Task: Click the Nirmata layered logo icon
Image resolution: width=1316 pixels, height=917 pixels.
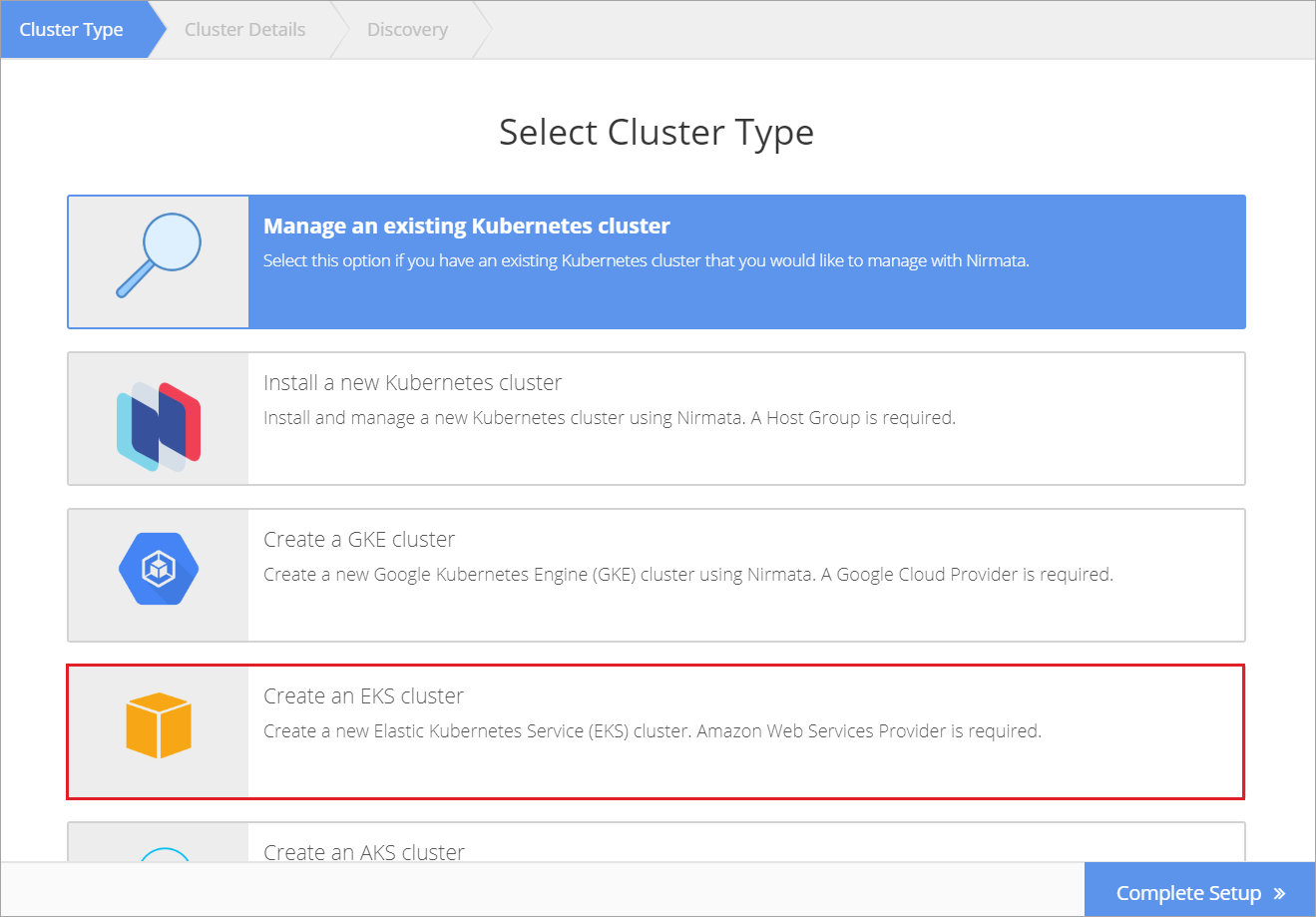Action: pos(159,427)
